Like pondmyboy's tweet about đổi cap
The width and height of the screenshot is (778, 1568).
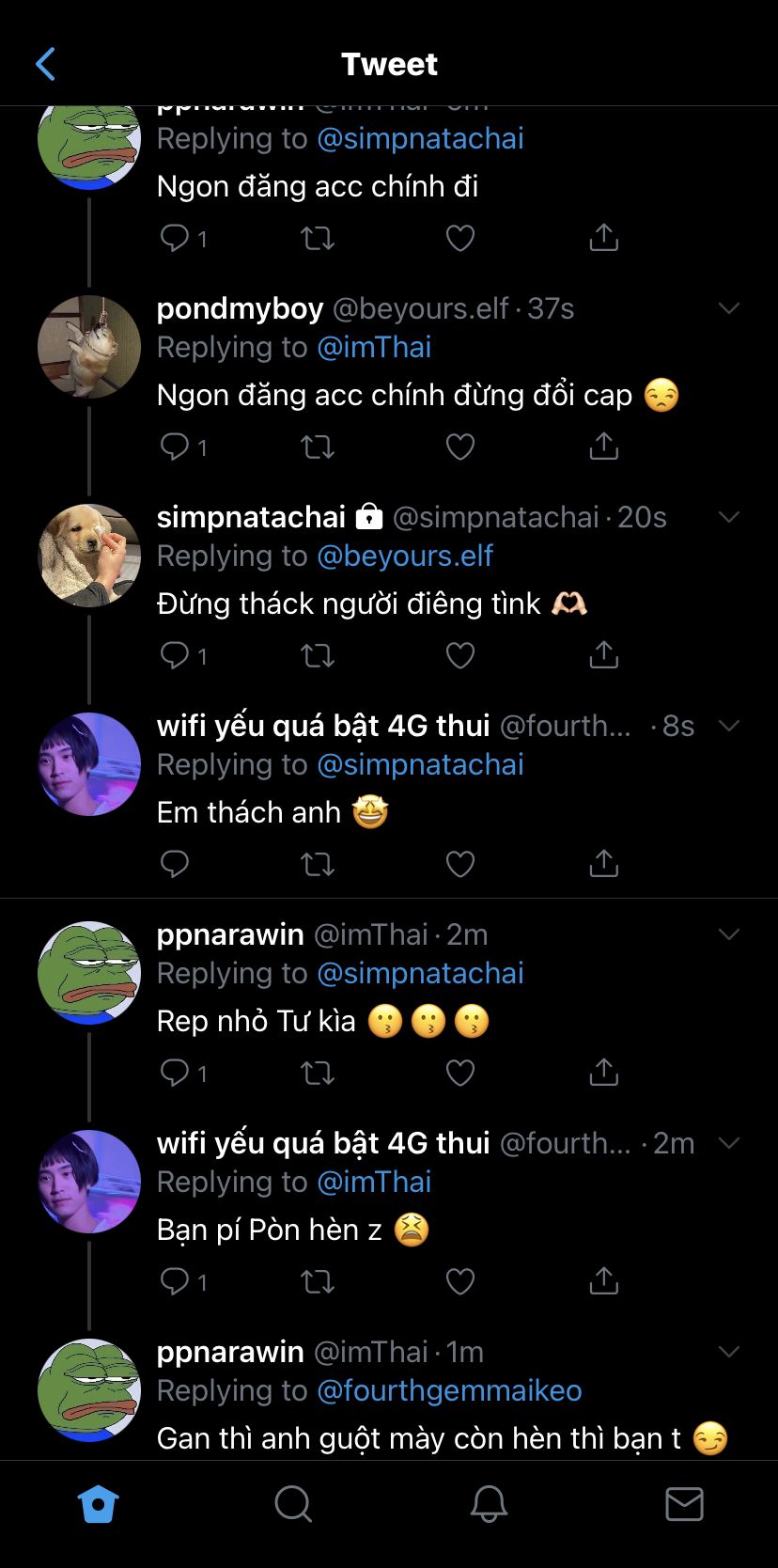pyautogui.click(x=459, y=446)
